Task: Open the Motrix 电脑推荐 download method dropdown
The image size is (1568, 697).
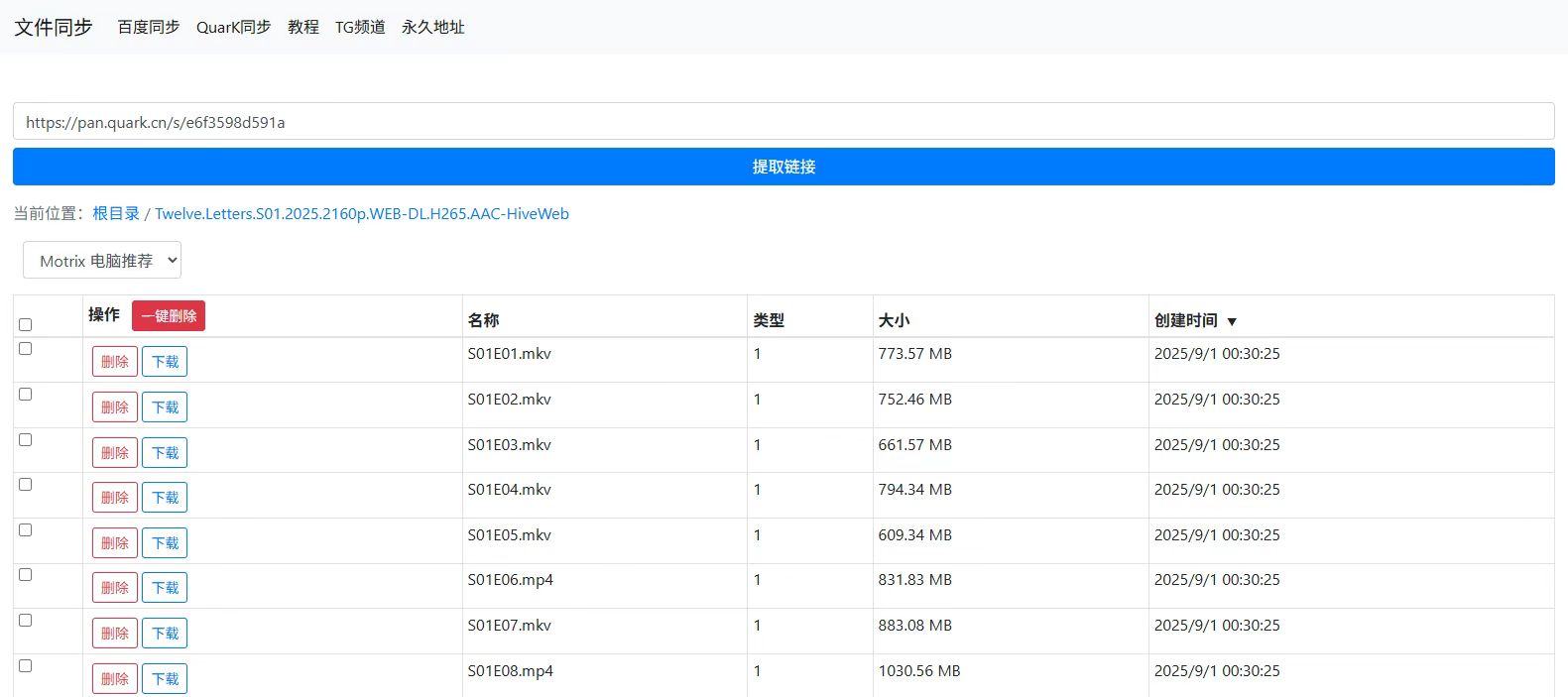Action: [x=102, y=261]
